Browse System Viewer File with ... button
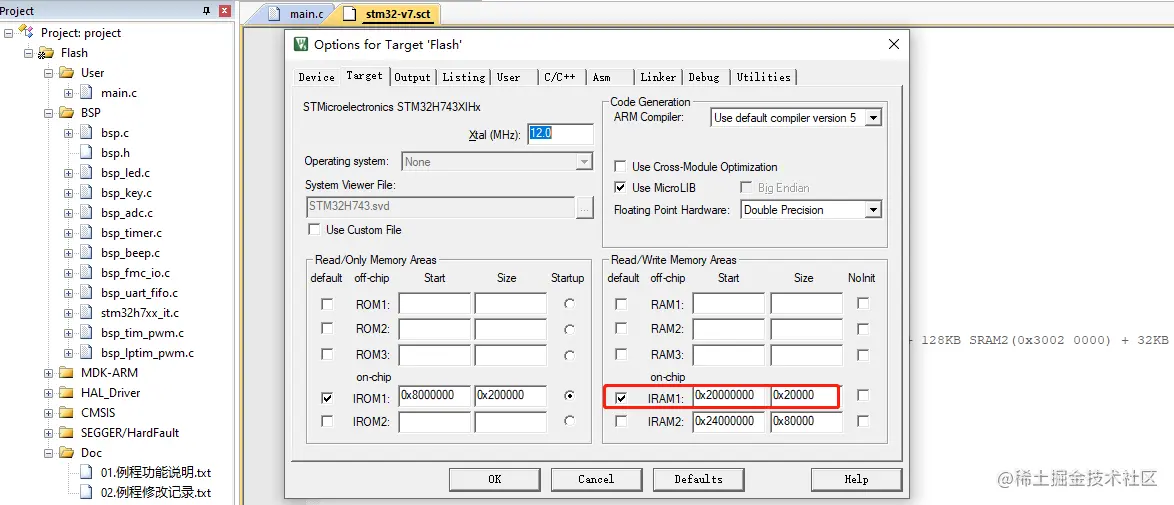This screenshot has height=505, width=1174. 586,208
